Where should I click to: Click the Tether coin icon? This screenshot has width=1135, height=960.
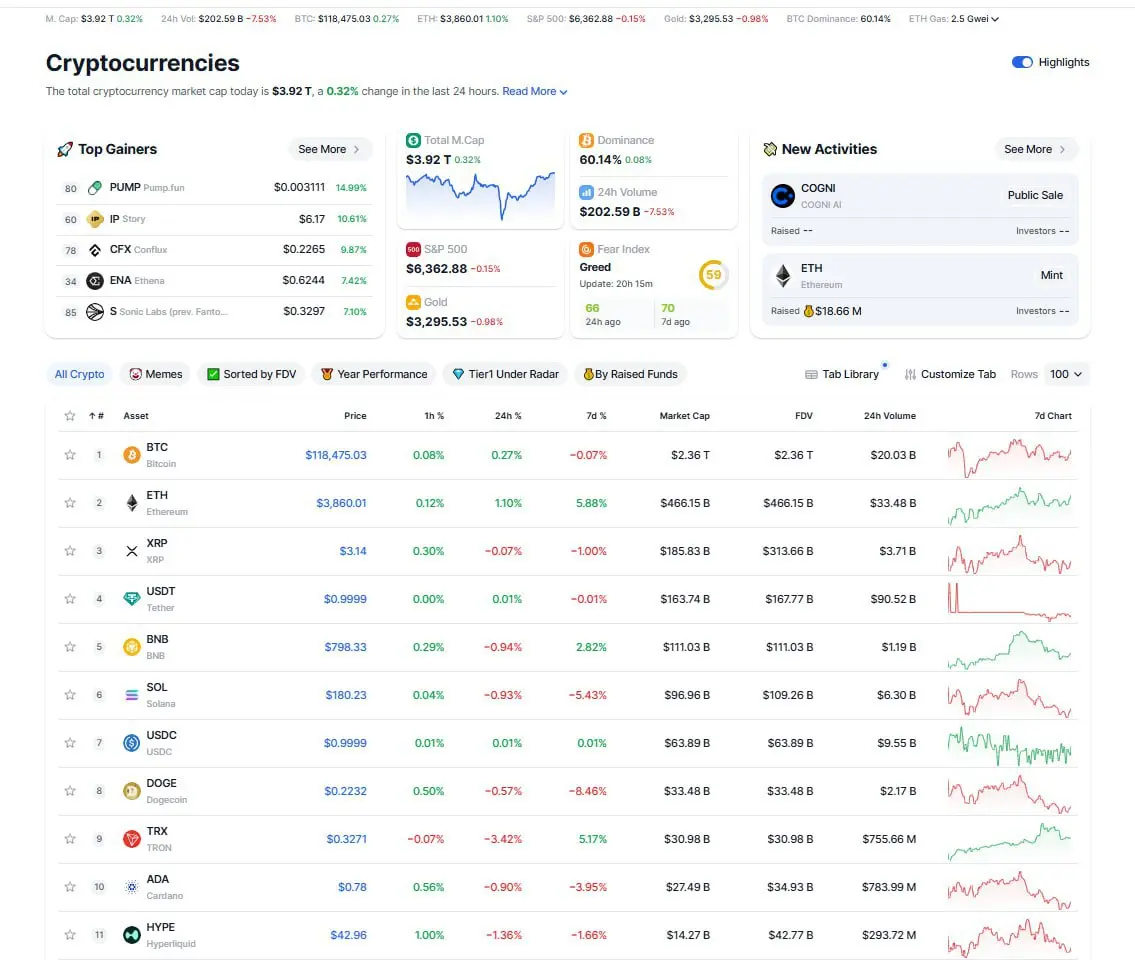[132, 599]
